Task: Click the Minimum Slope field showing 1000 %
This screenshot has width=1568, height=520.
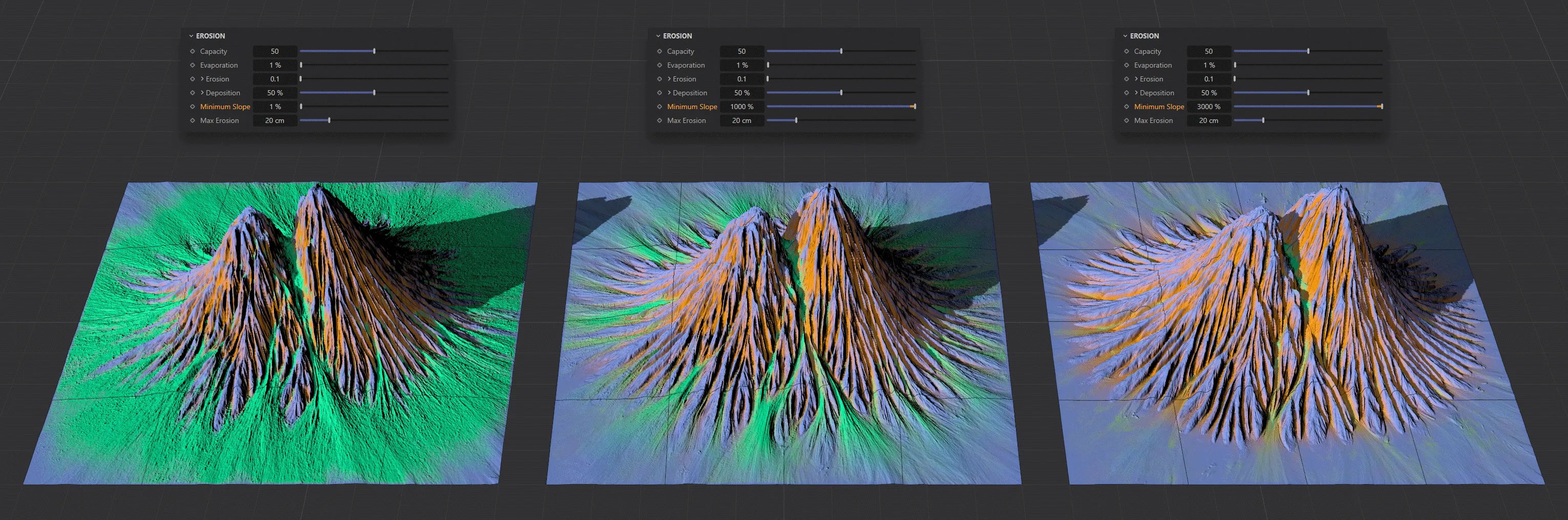Action: [741, 107]
